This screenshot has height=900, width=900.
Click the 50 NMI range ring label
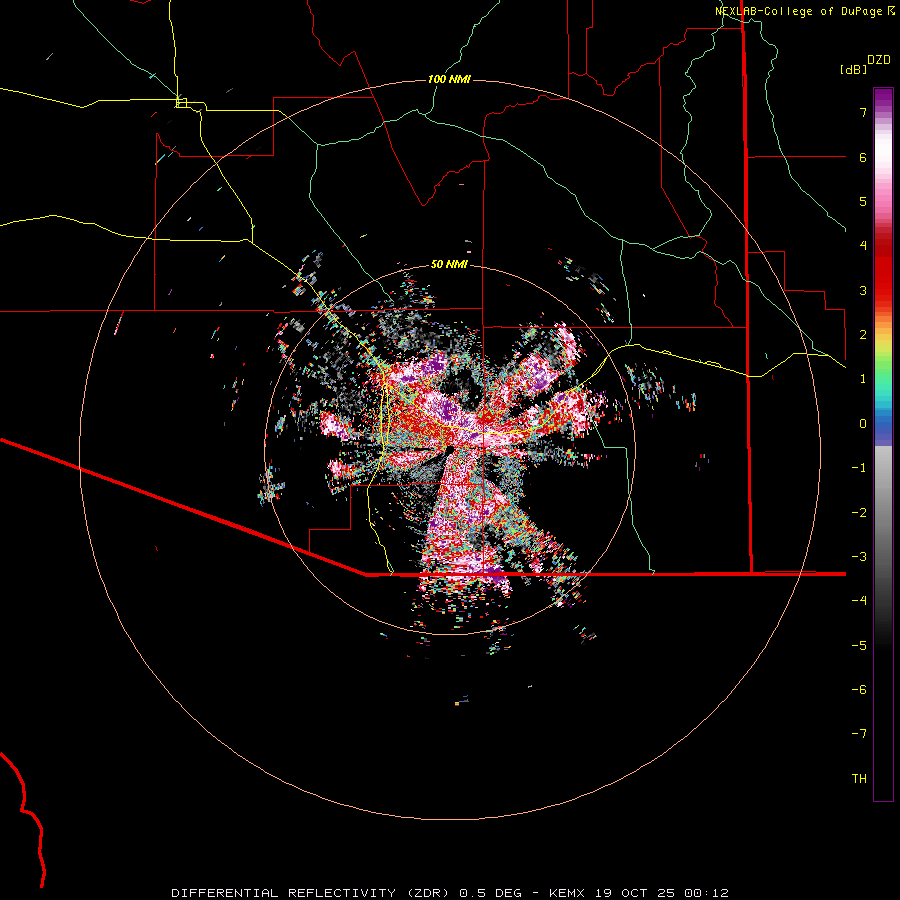click(449, 264)
